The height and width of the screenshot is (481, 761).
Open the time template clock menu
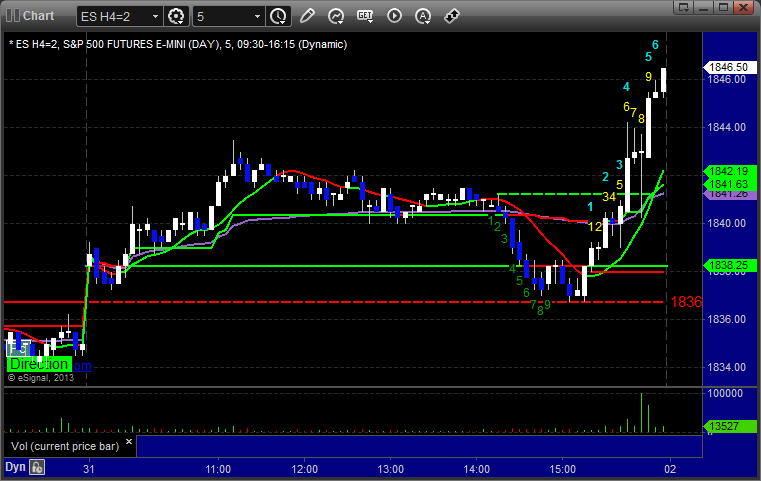[279, 16]
